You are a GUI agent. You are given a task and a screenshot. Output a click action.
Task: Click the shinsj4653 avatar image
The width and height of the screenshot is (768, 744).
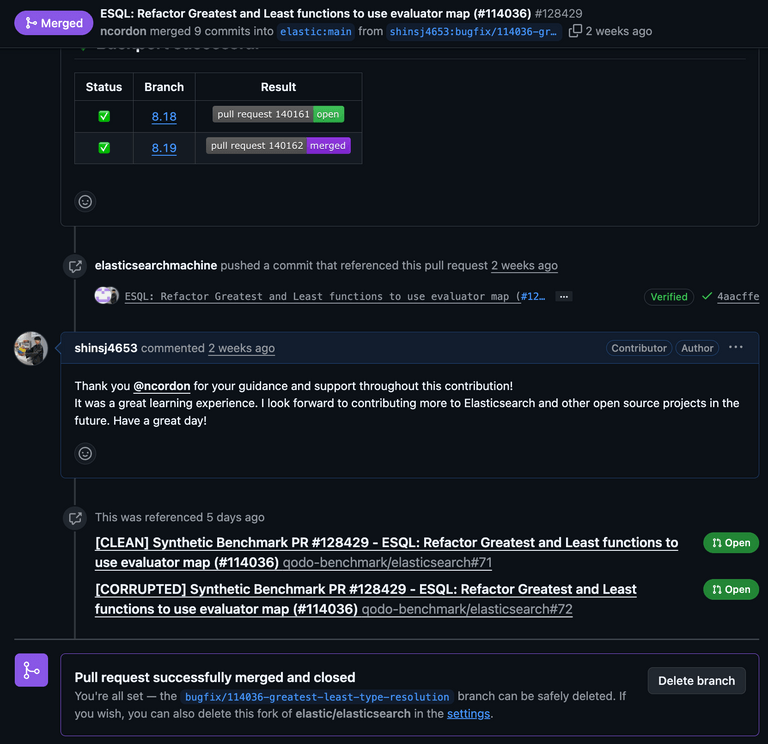31,348
